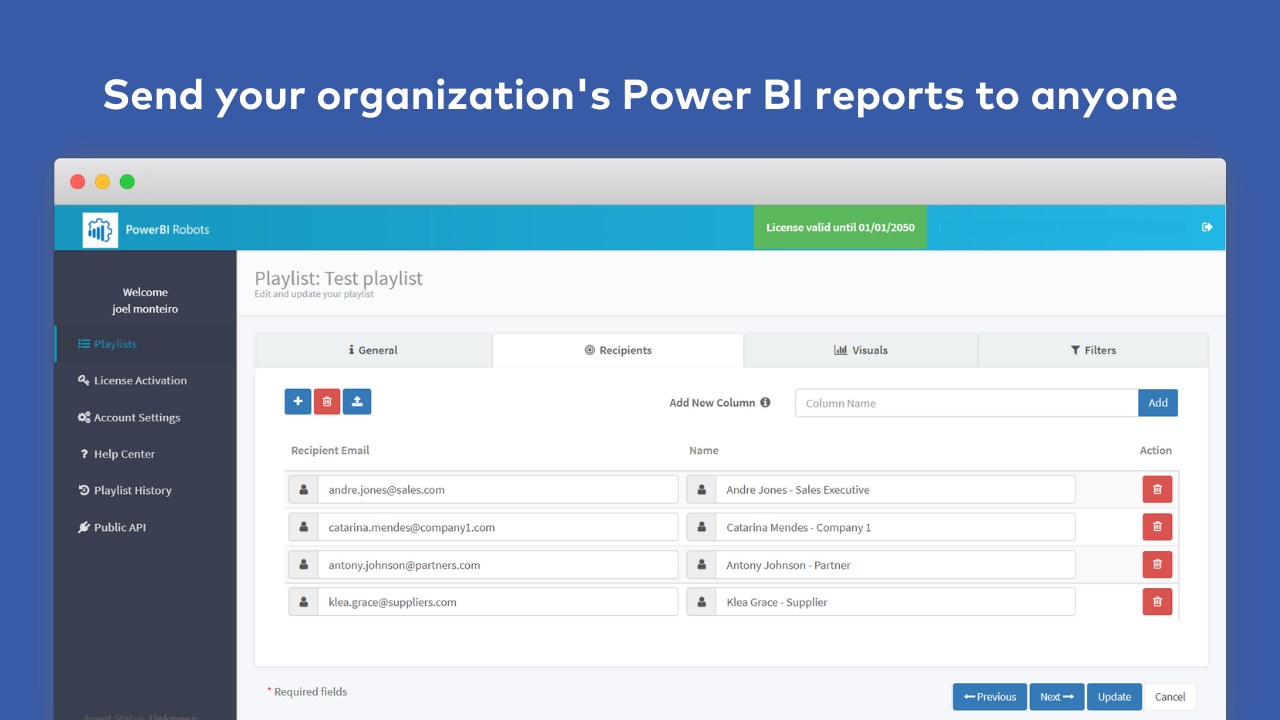Image resolution: width=1280 pixels, height=720 pixels.
Task: Click user icon beside Catarina Mendes name
Action: (701, 527)
